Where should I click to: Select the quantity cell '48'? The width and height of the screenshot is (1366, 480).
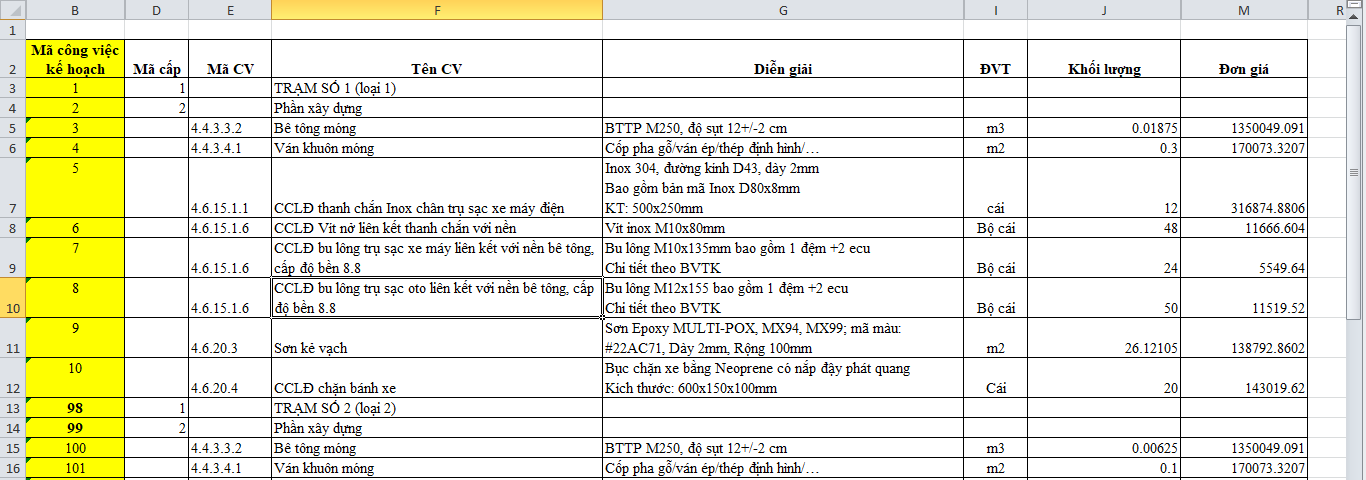pyautogui.click(x=1104, y=228)
